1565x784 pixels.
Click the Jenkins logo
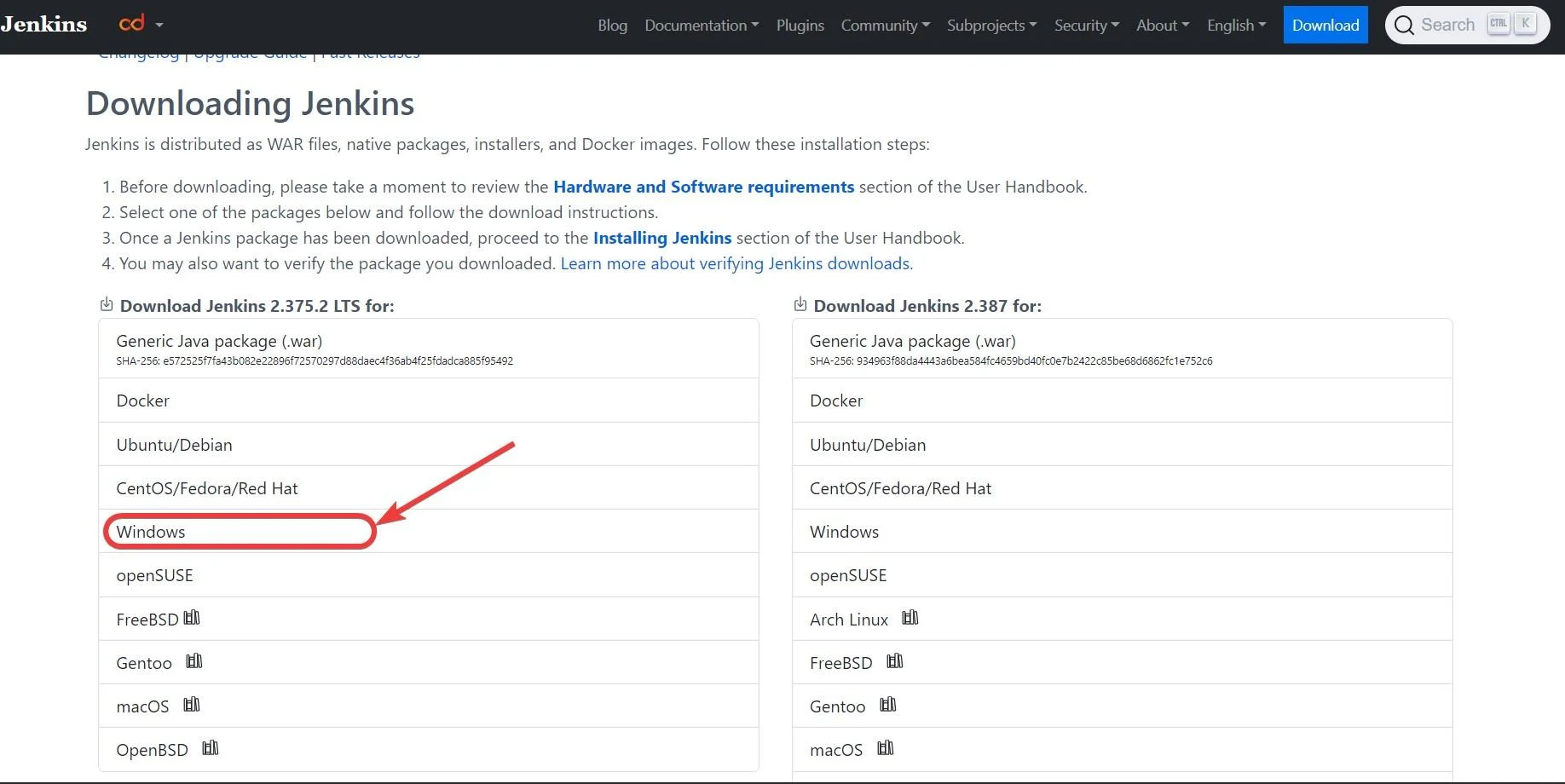(x=43, y=24)
